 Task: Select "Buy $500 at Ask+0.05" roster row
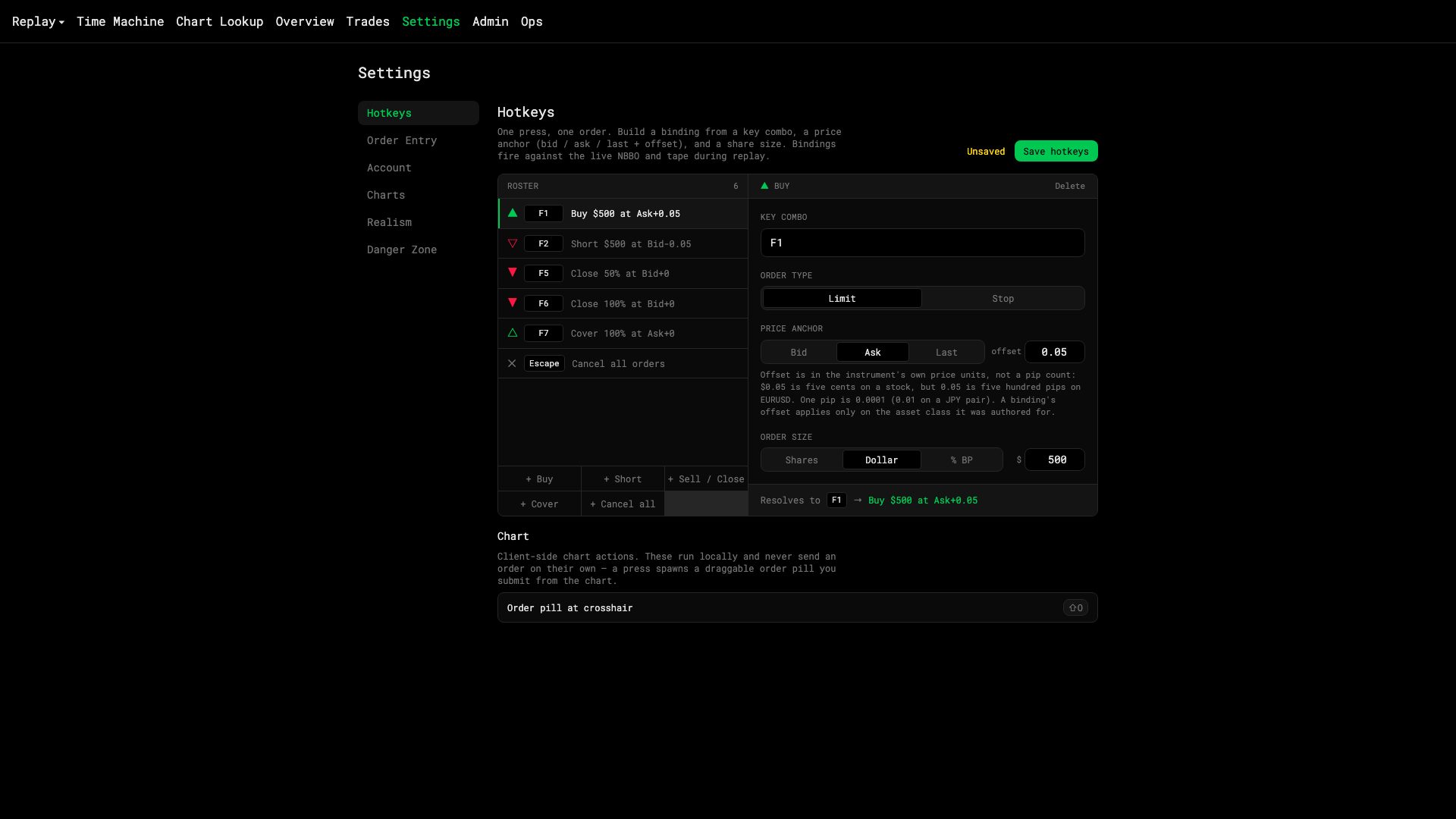click(x=623, y=213)
